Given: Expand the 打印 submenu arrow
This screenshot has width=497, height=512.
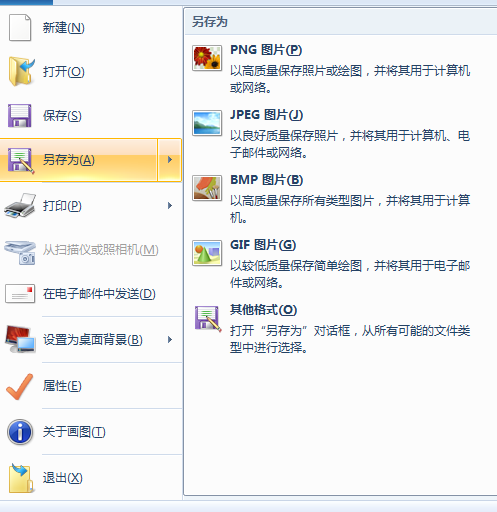Looking at the screenshot, I should 170,206.
